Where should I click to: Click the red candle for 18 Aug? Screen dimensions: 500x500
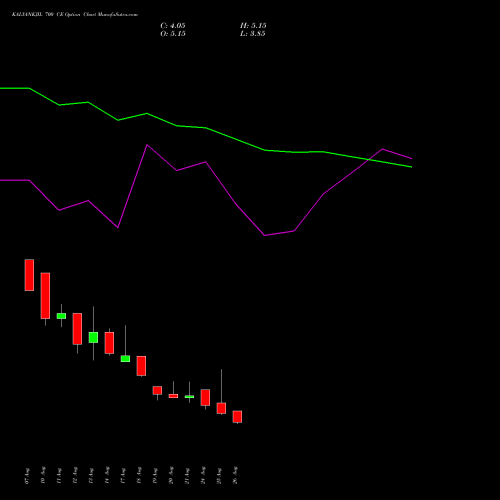point(141,366)
